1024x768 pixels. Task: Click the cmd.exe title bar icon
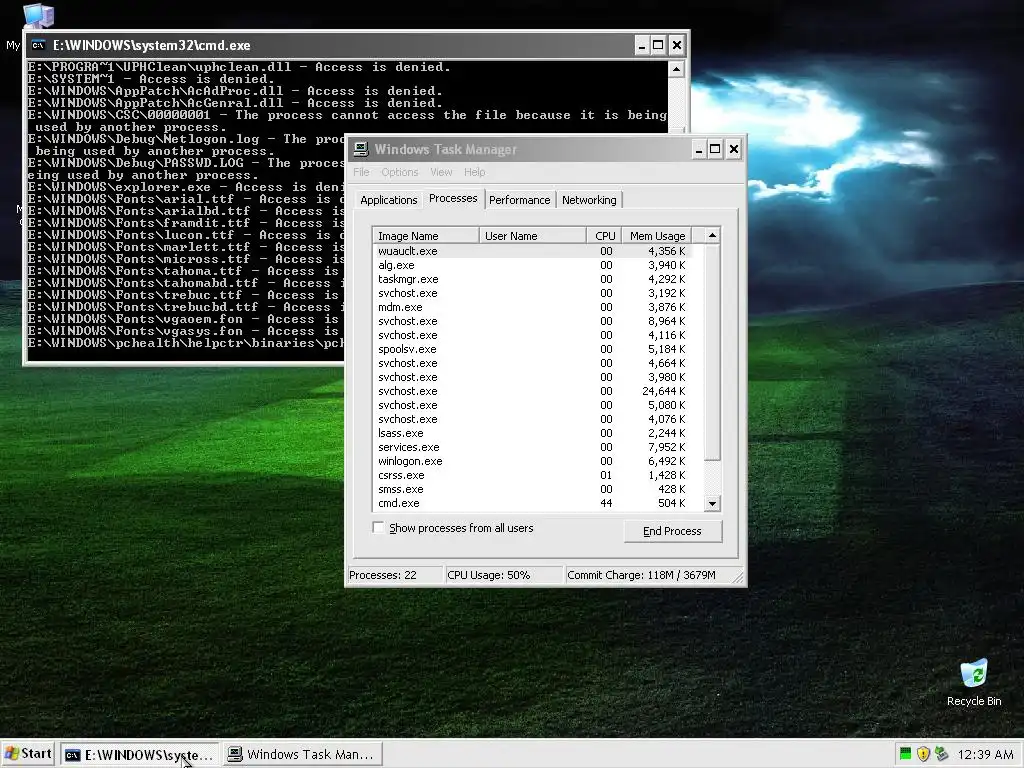pyautogui.click(x=39, y=45)
